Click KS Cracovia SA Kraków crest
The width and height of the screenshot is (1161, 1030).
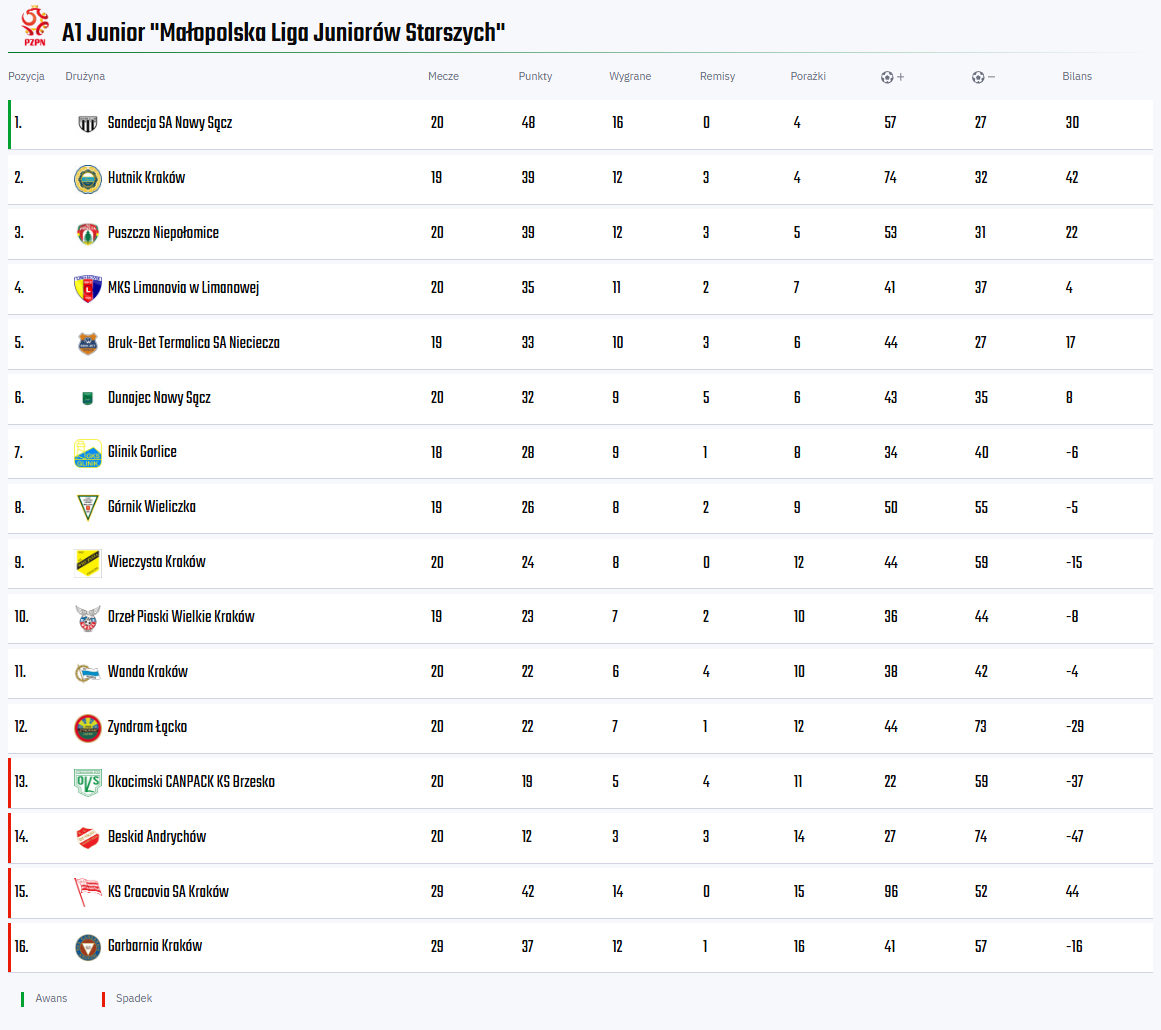[88, 892]
